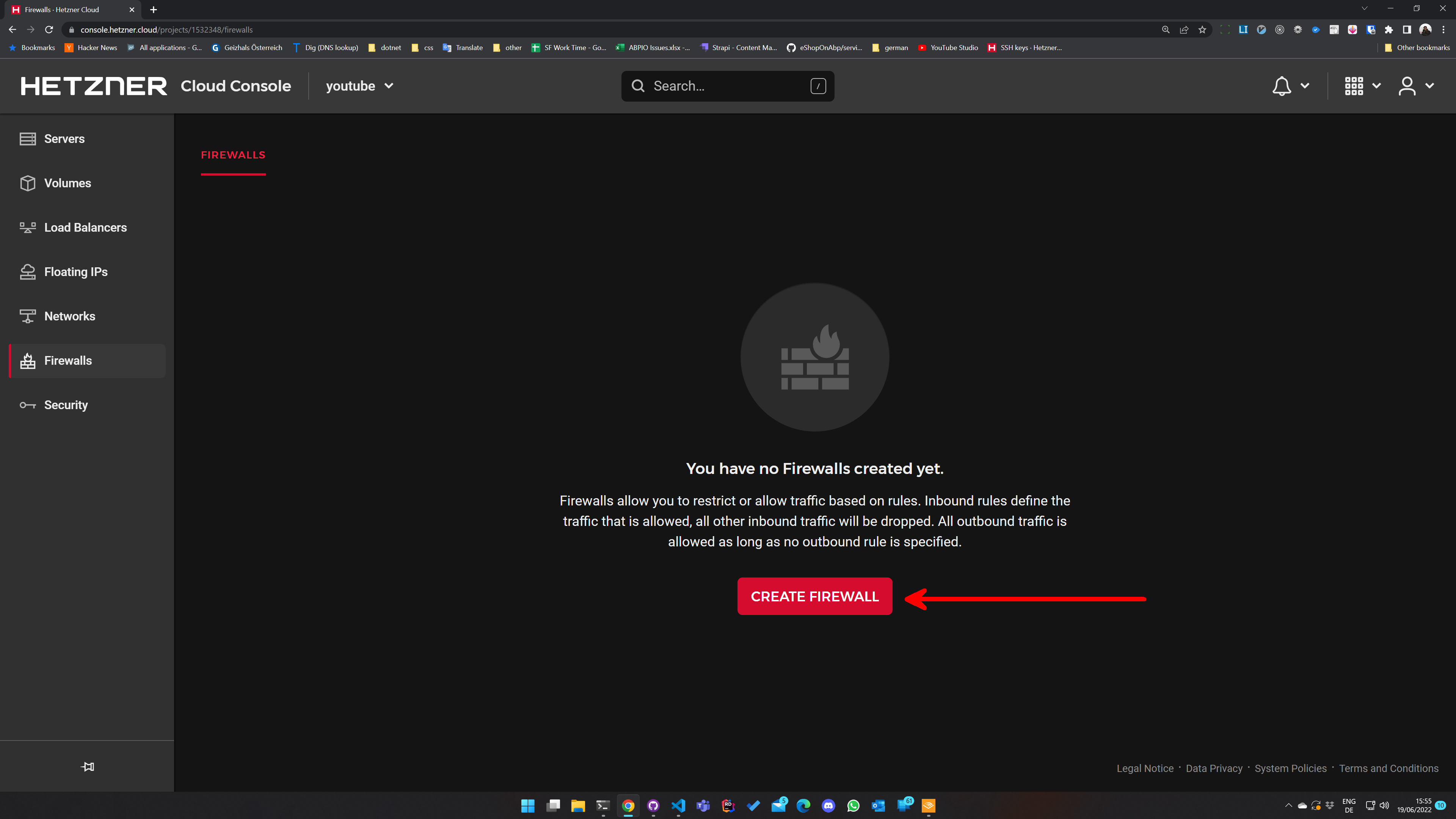The height and width of the screenshot is (819, 1456).
Task: Click the Security key icon
Action: [x=27, y=405]
